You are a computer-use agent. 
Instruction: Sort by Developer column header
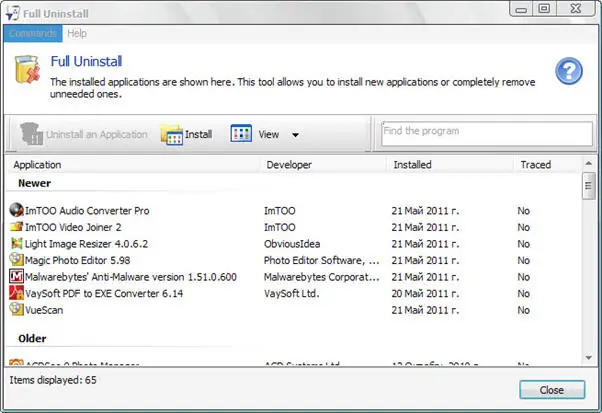289,165
